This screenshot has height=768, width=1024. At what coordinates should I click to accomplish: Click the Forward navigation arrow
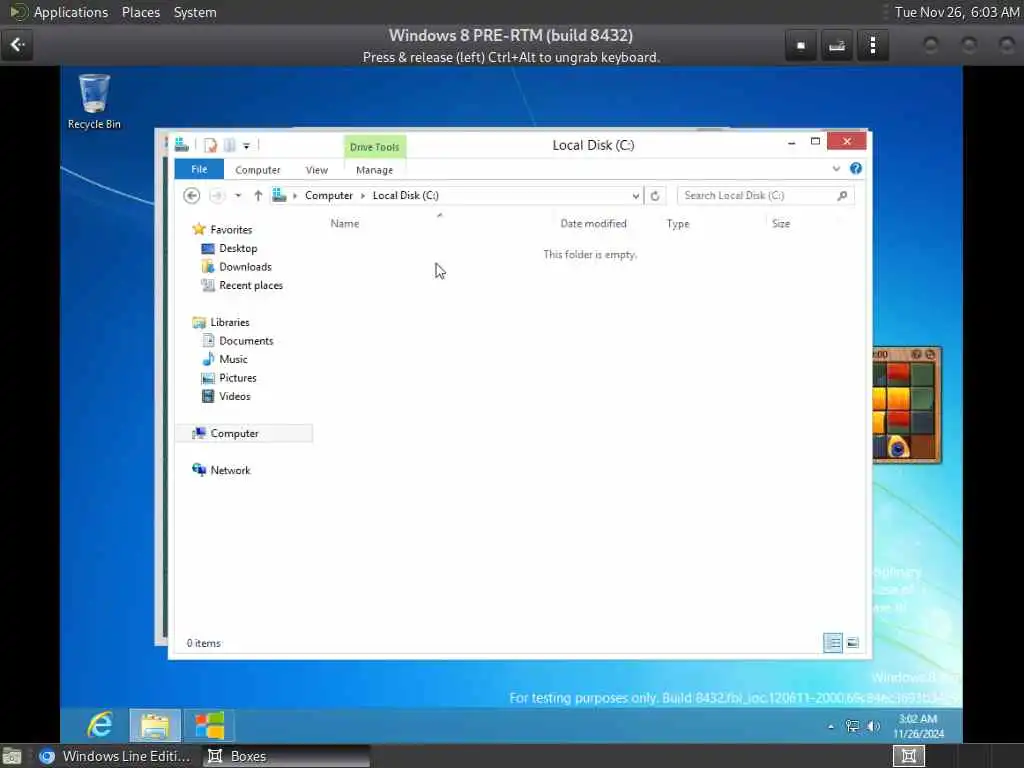point(217,195)
